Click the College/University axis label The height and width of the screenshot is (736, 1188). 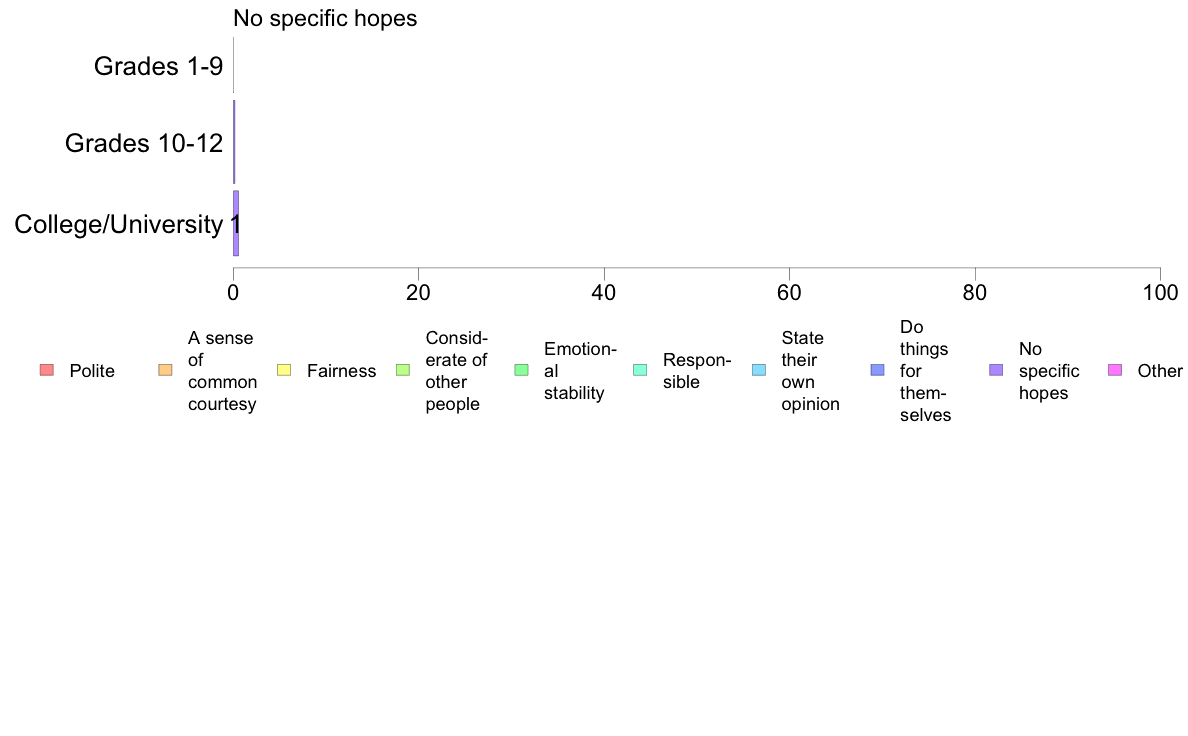point(118,224)
